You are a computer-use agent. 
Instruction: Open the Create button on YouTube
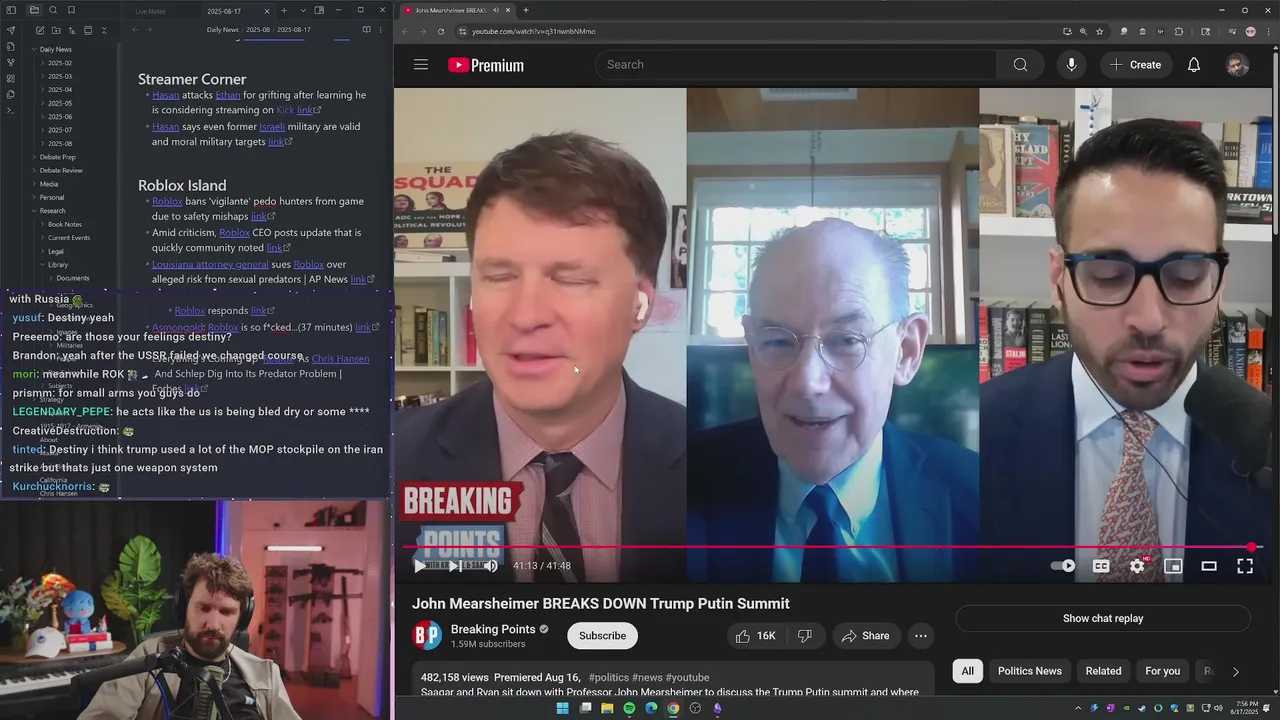1135,65
